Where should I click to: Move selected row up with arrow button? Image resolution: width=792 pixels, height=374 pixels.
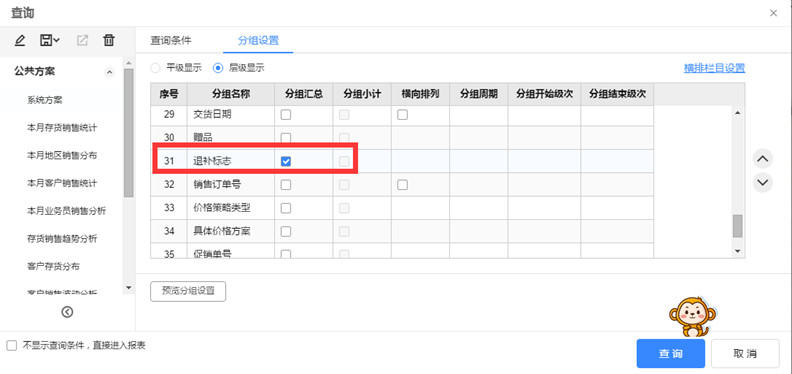[762, 160]
